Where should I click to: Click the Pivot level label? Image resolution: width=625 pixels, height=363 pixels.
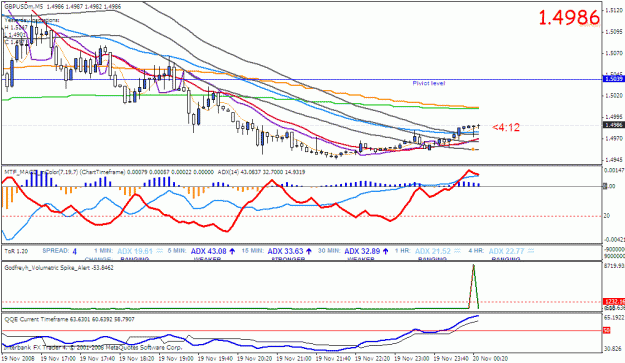click(428, 83)
